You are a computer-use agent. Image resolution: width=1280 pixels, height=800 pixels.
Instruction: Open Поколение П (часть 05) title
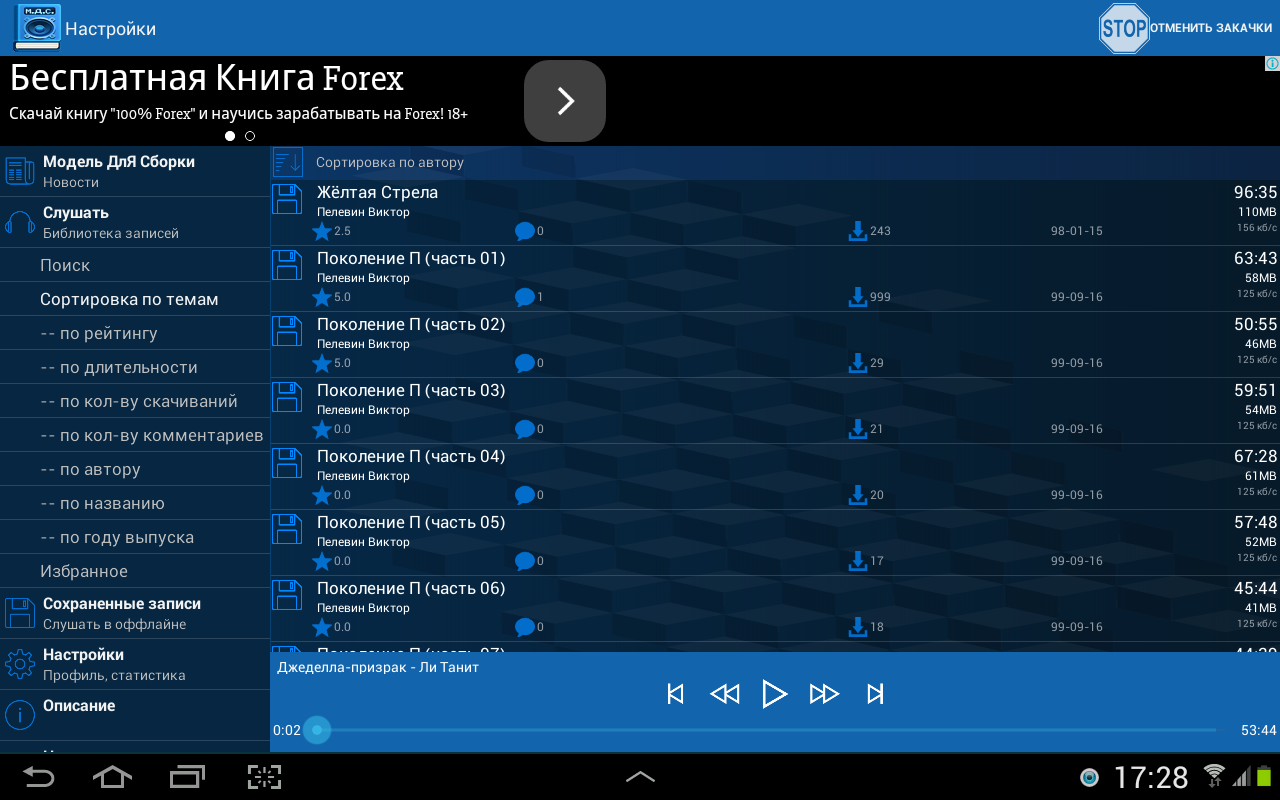tap(411, 522)
